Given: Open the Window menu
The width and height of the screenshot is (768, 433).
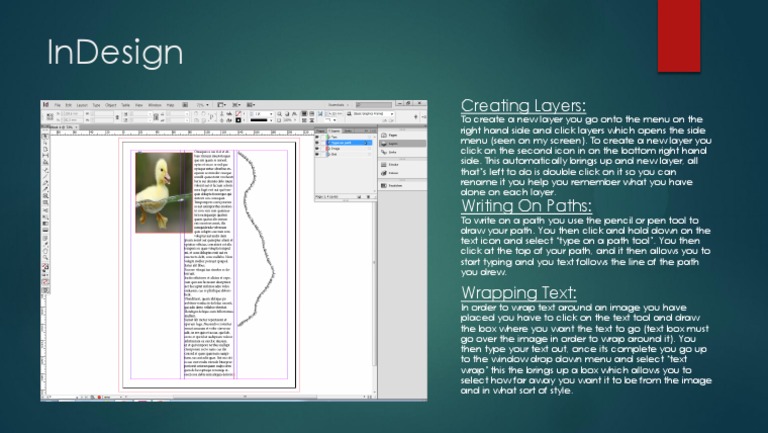Looking at the screenshot, I should (x=154, y=104).
